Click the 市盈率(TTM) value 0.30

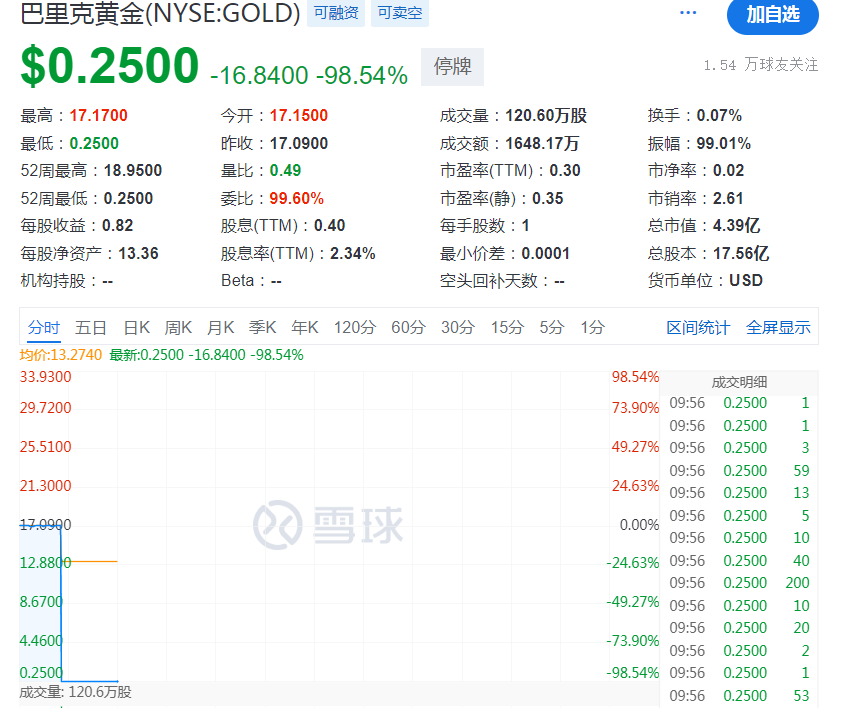[565, 171]
